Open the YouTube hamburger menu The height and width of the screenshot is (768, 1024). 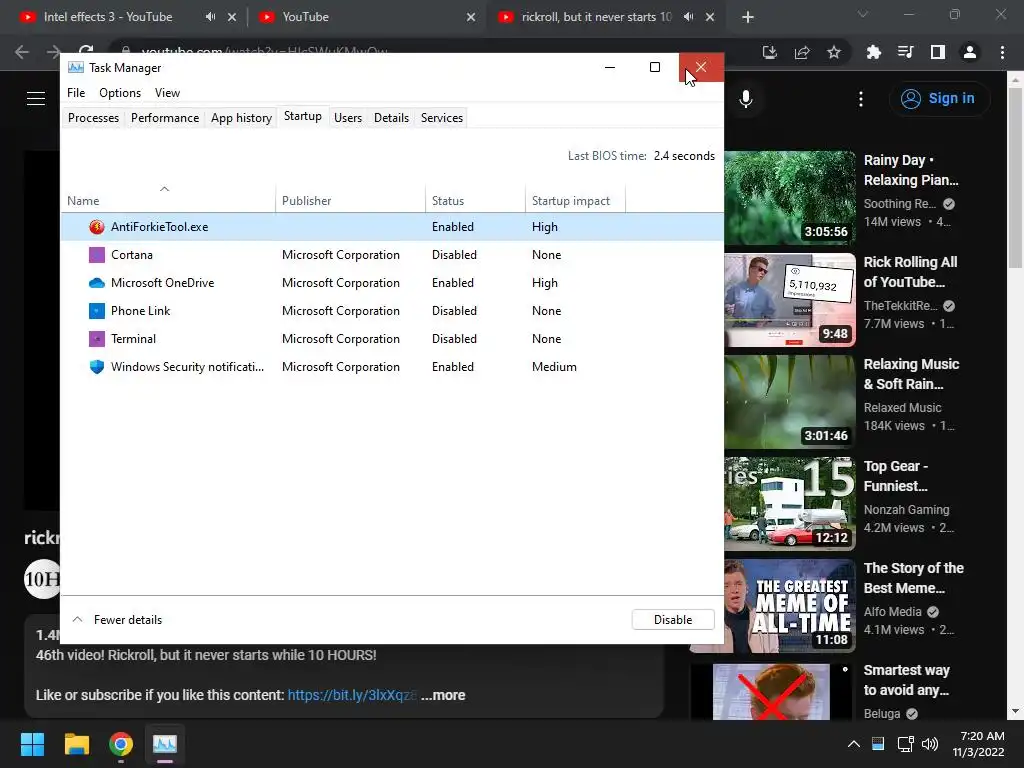pyautogui.click(x=36, y=99)
